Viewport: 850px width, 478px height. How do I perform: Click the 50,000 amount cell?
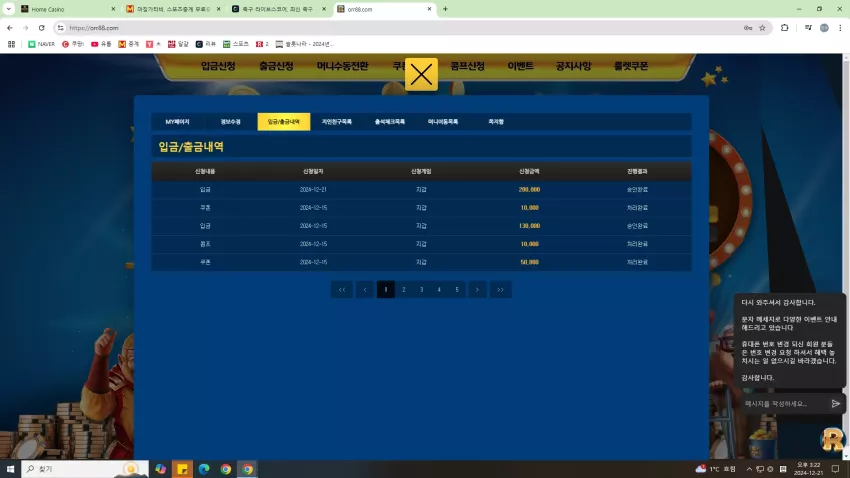click(x=529, y=262)
